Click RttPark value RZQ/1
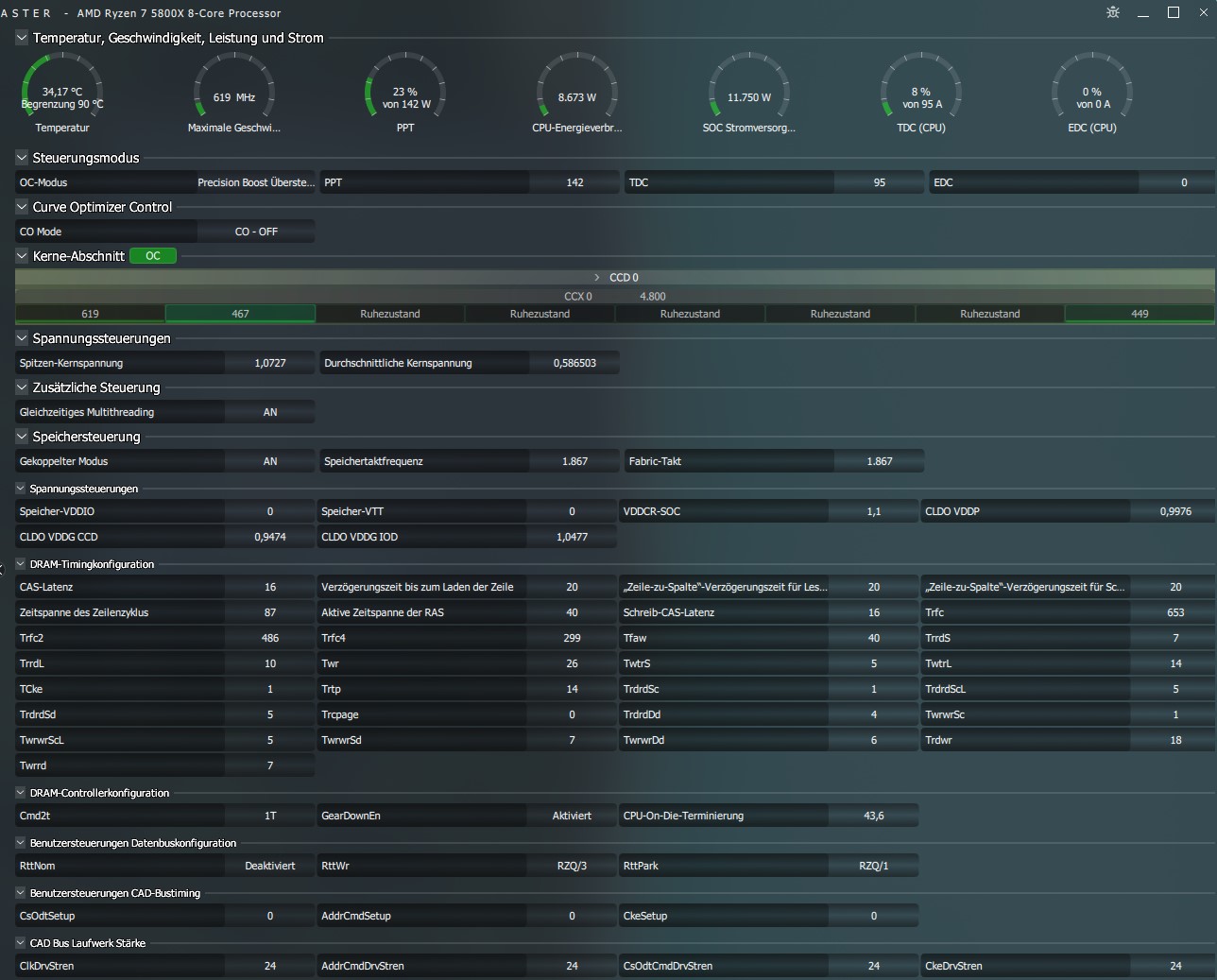This screenshot has width=1217, height=980. [874, 866]
